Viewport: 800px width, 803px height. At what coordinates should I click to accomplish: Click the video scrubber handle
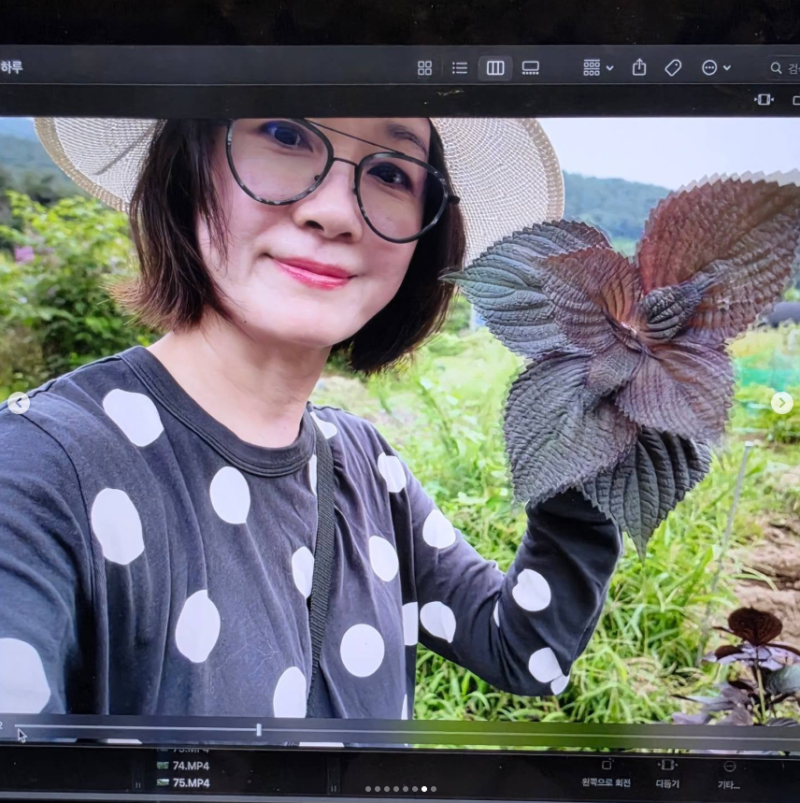(x=259, y=730)
